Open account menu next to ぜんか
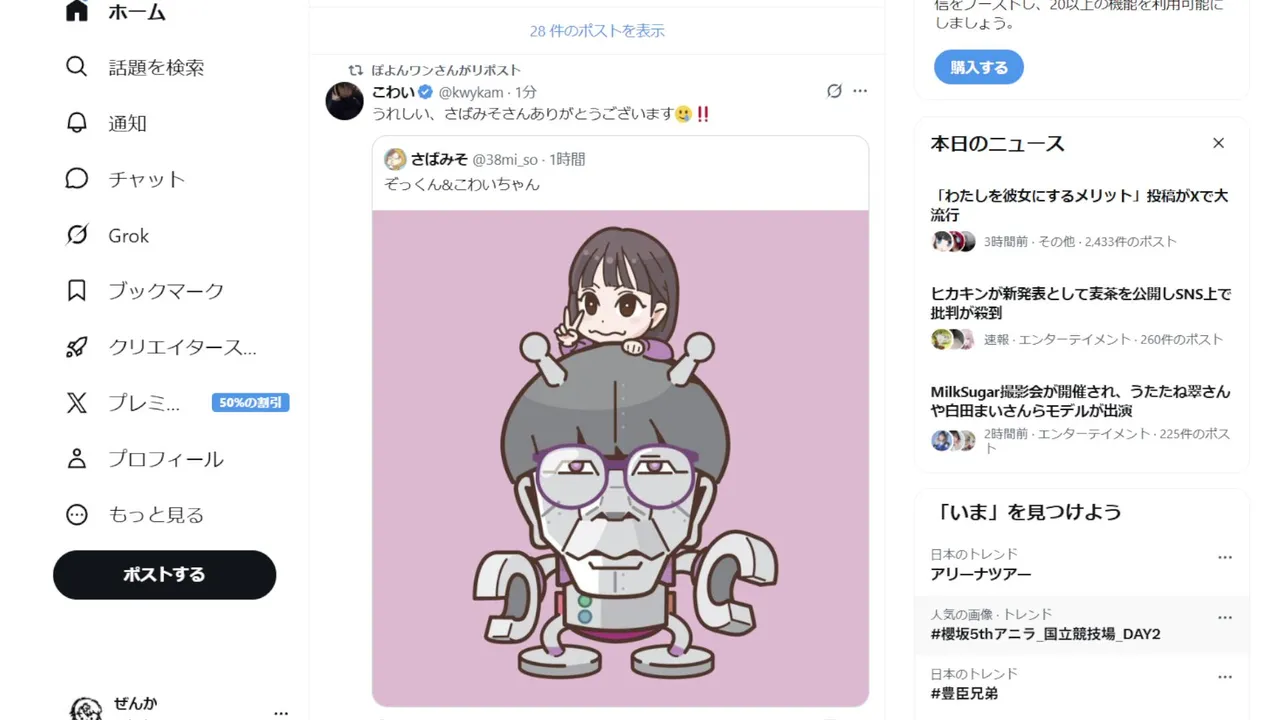 click(281, 713)
